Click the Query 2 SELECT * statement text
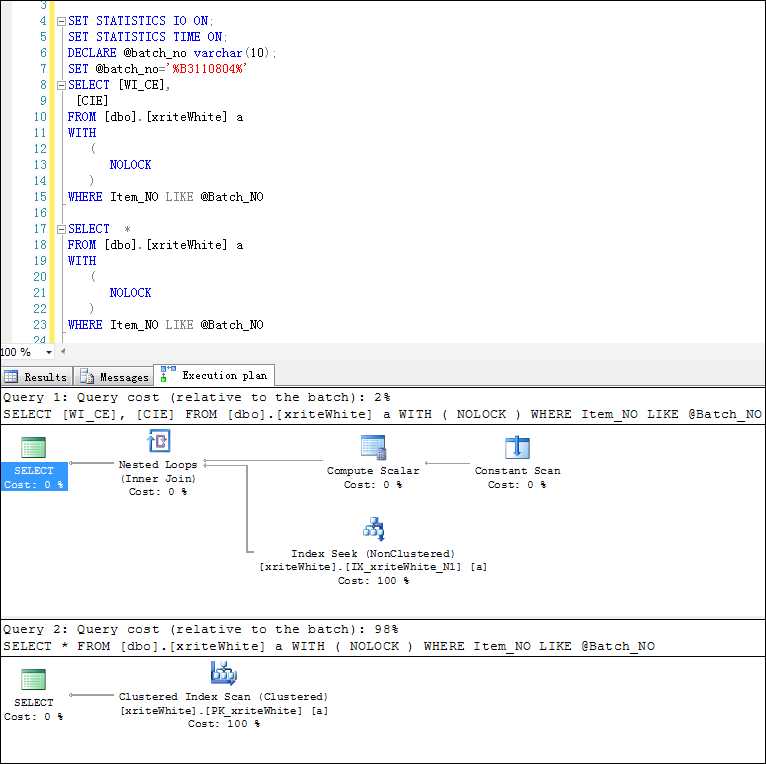 [329, 646]
